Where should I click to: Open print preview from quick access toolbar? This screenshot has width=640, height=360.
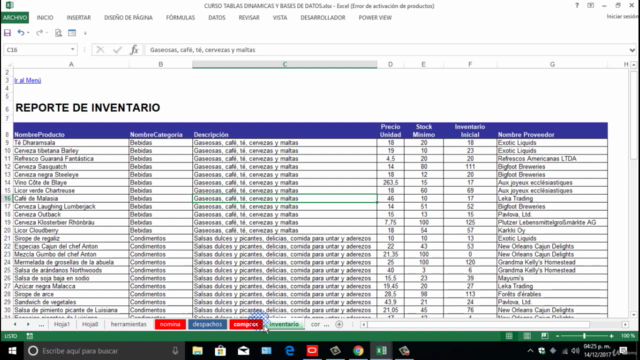click(x=58, y=33)
